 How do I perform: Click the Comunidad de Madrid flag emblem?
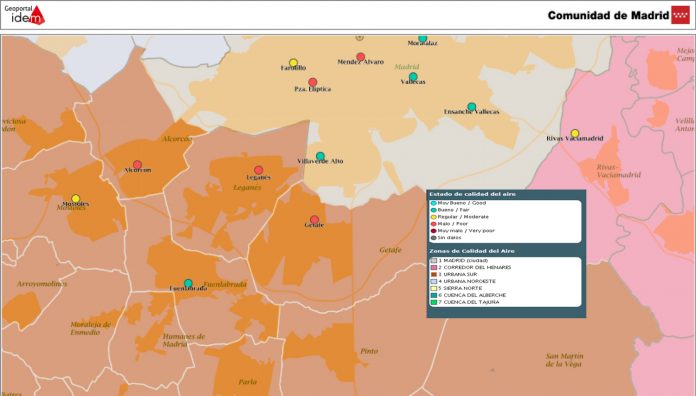[680, 15]
